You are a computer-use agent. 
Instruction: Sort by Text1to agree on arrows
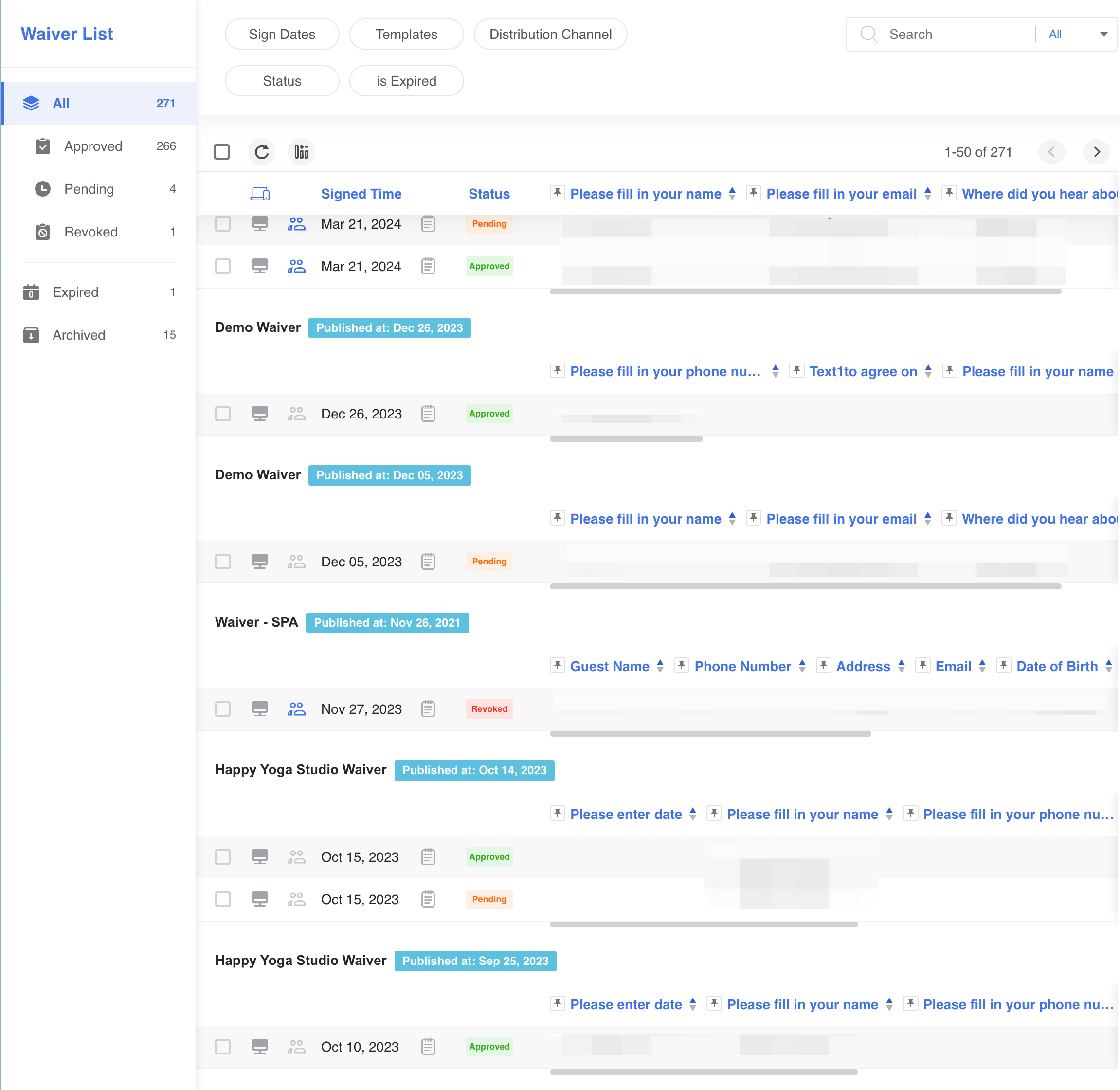[928, 371]
